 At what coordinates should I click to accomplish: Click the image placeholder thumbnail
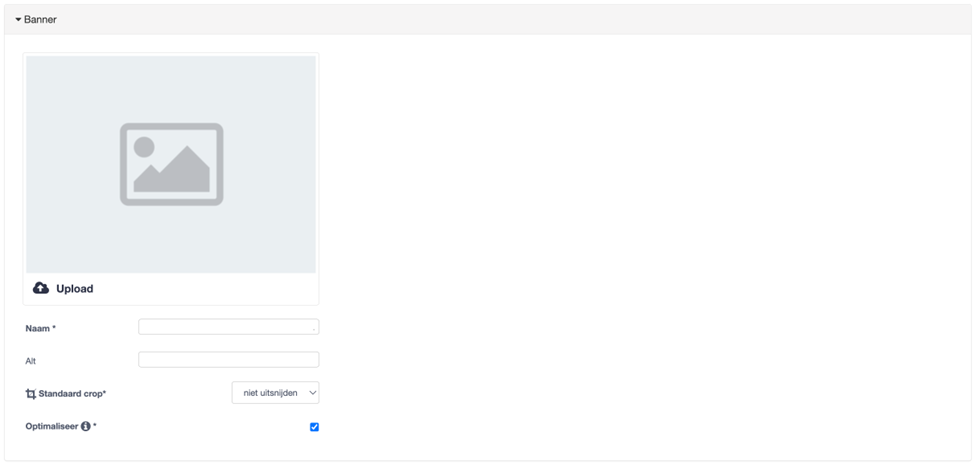click(x=171, y=164)
